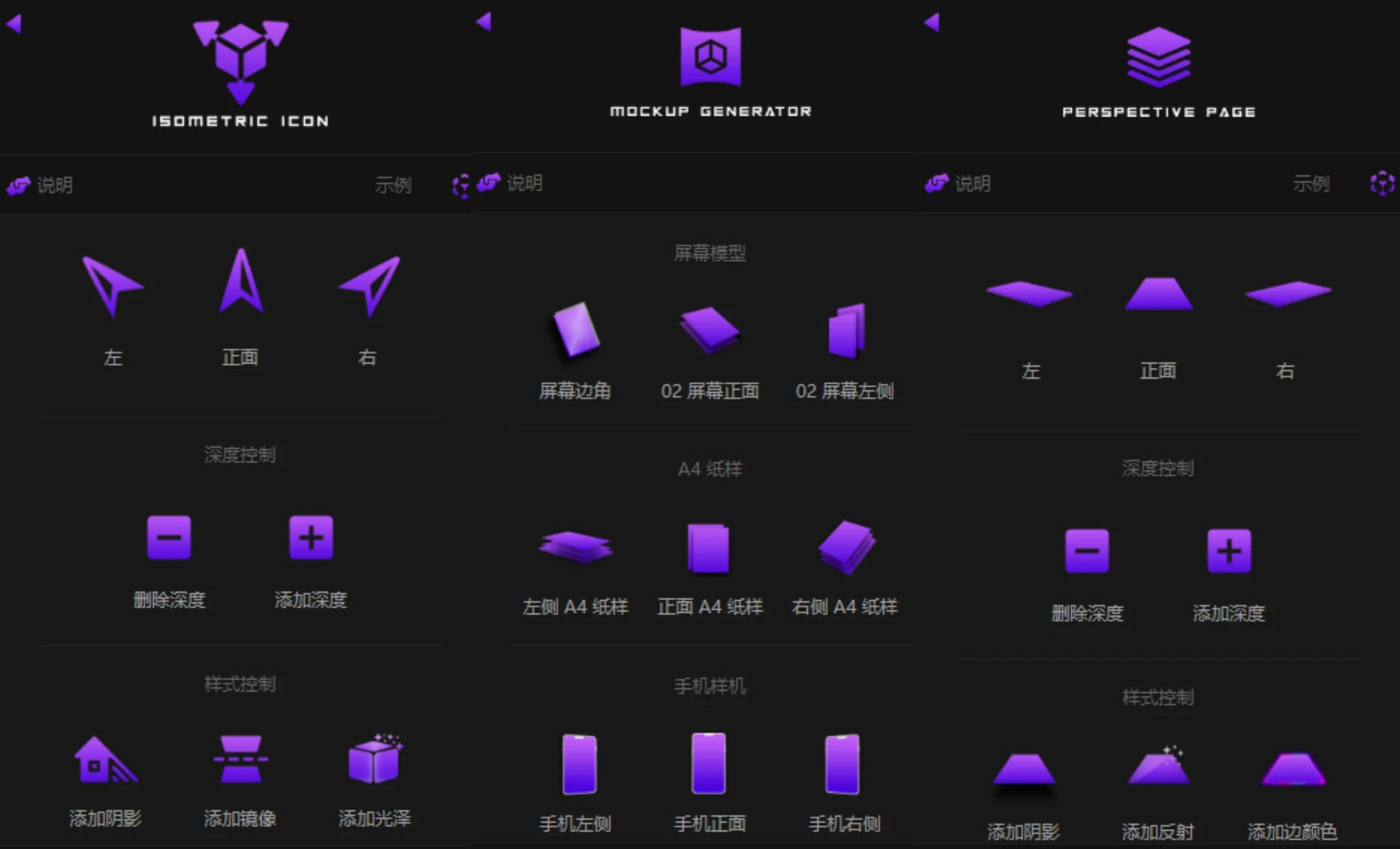Apply the 添加镜像 mirror effect

(240, 760)
